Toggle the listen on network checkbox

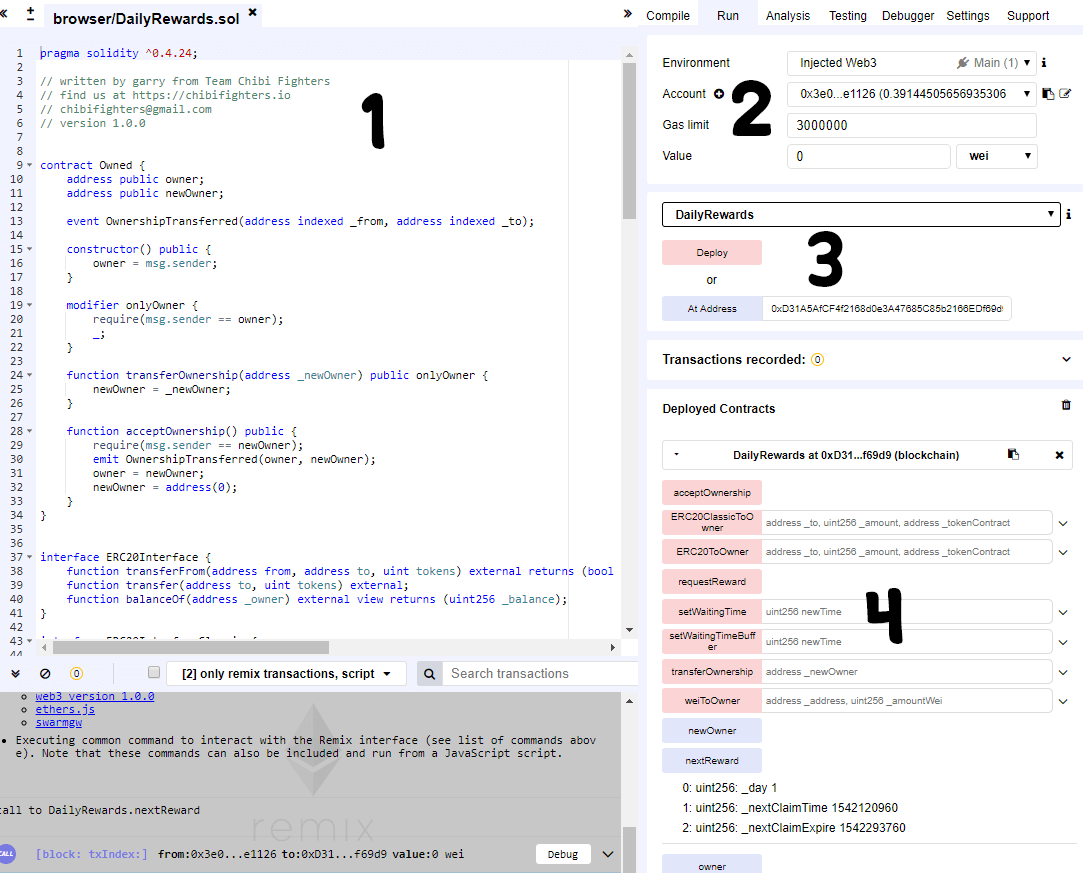[x=154, y=672]
